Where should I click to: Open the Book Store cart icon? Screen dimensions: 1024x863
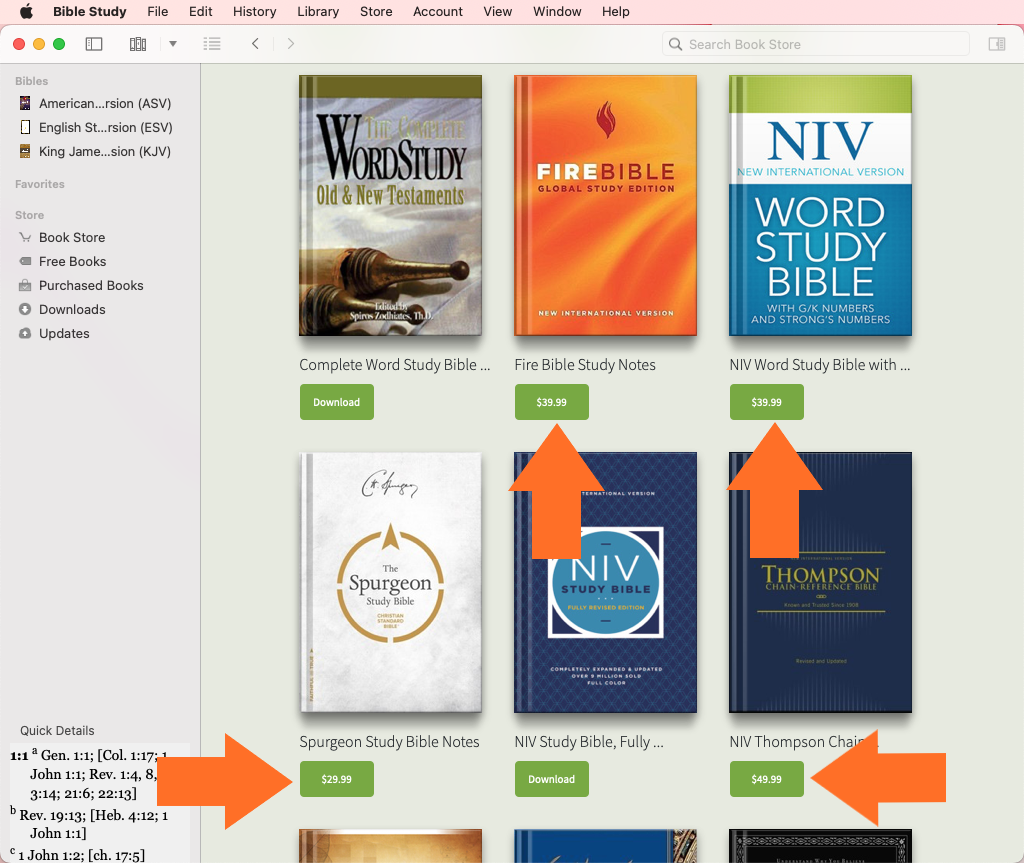coord(25,237)
